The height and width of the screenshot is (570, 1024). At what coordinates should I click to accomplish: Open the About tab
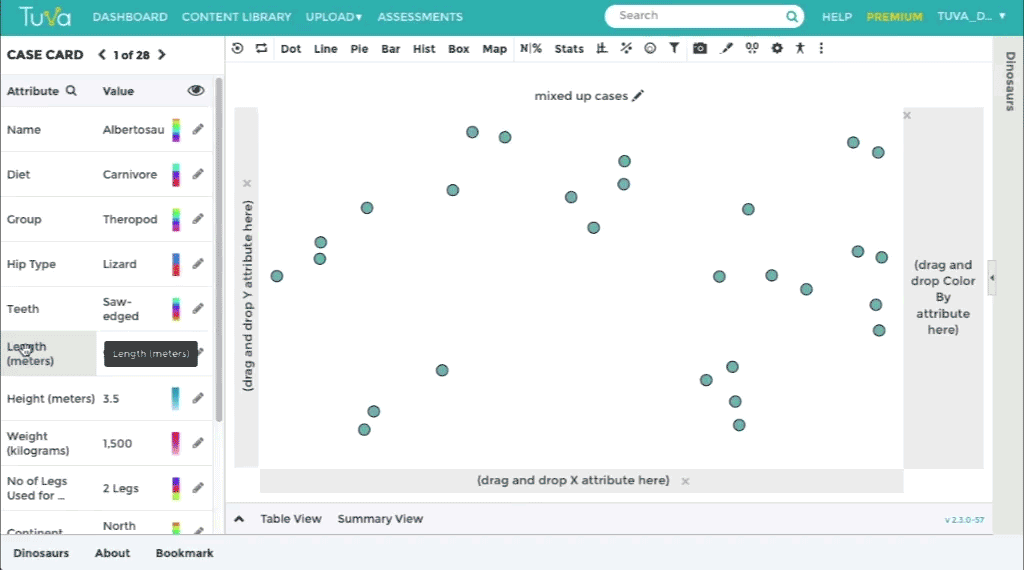pos(112,553)
